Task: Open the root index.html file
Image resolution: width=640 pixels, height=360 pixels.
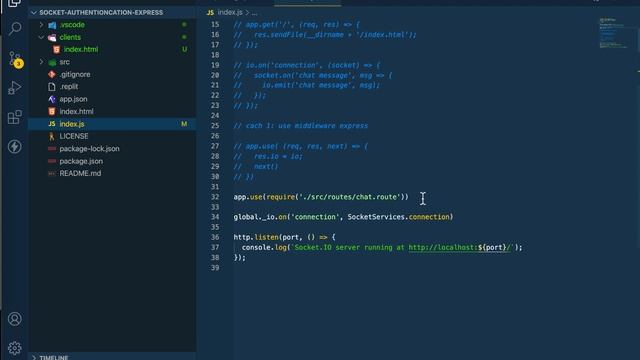Action: pyautogui.click(x=76, y=111)
